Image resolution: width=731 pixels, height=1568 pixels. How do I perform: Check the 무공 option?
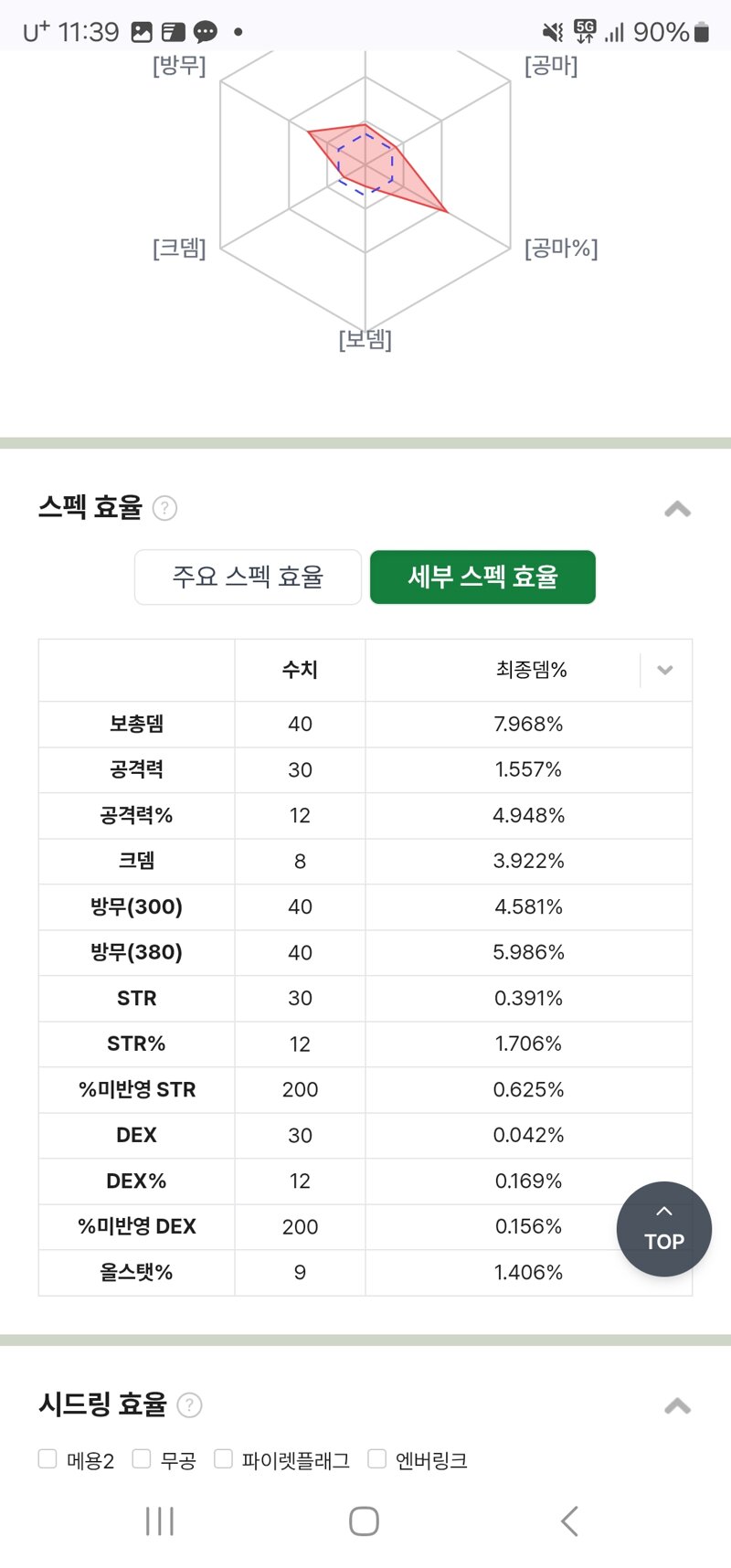click(x=141, y=1458)
